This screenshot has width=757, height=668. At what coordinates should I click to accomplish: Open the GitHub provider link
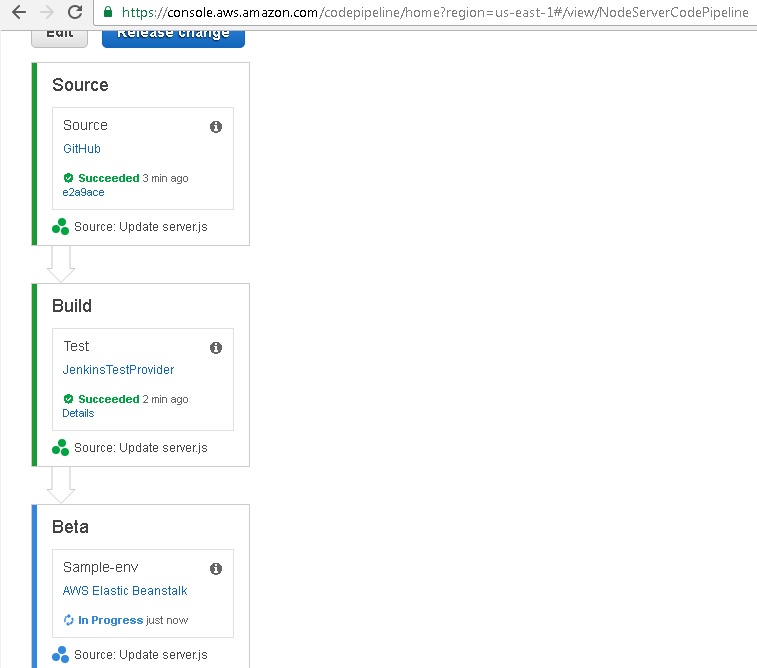[x=82, y=149]
